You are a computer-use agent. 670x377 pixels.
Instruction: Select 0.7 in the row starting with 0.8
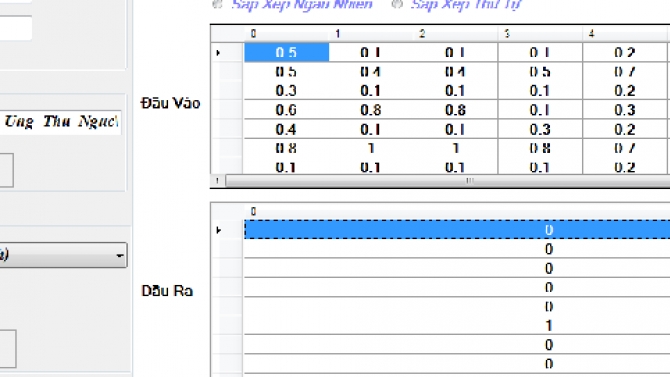[625, 148]
